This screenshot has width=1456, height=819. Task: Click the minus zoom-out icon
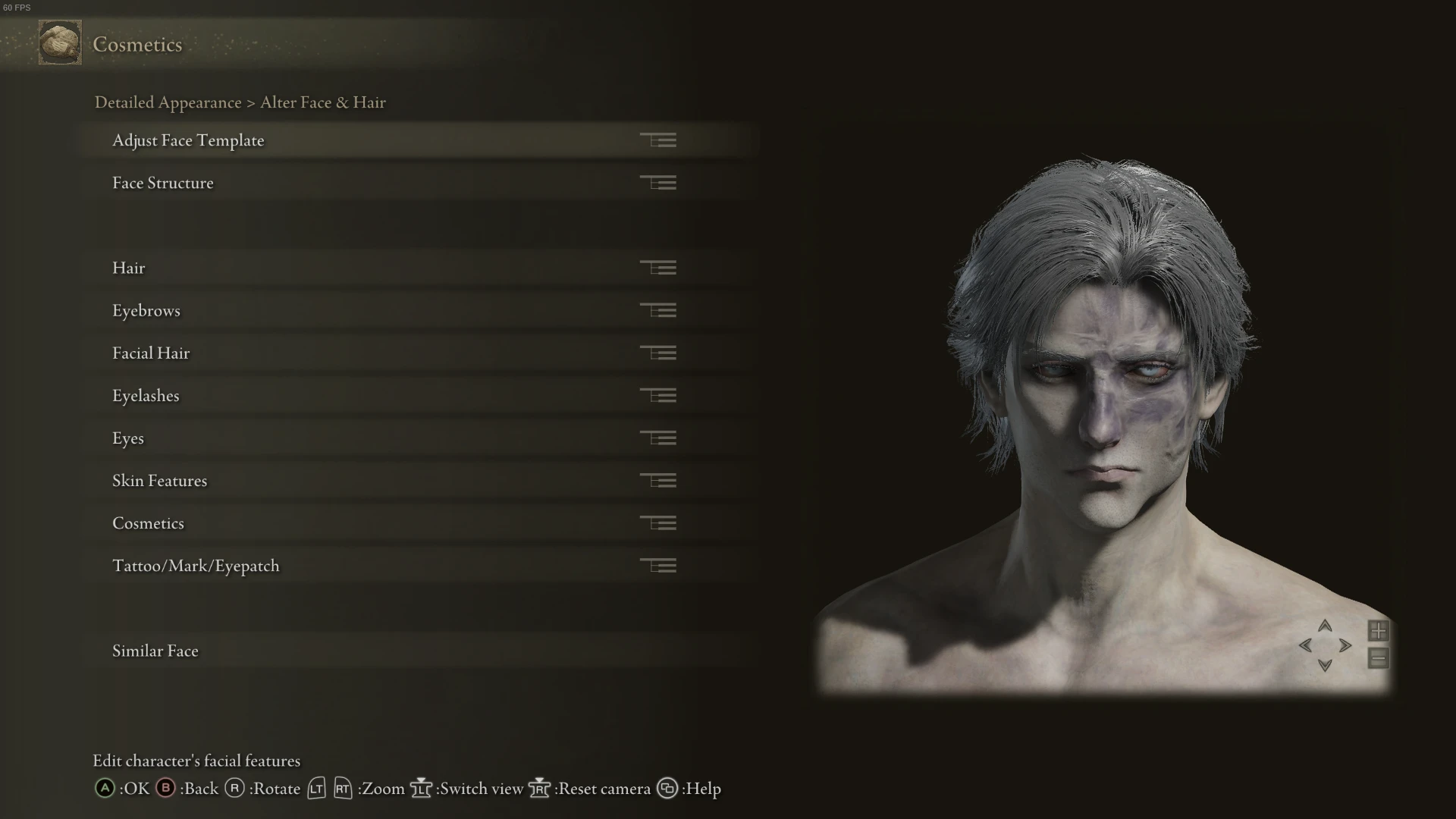[1379, 657]
